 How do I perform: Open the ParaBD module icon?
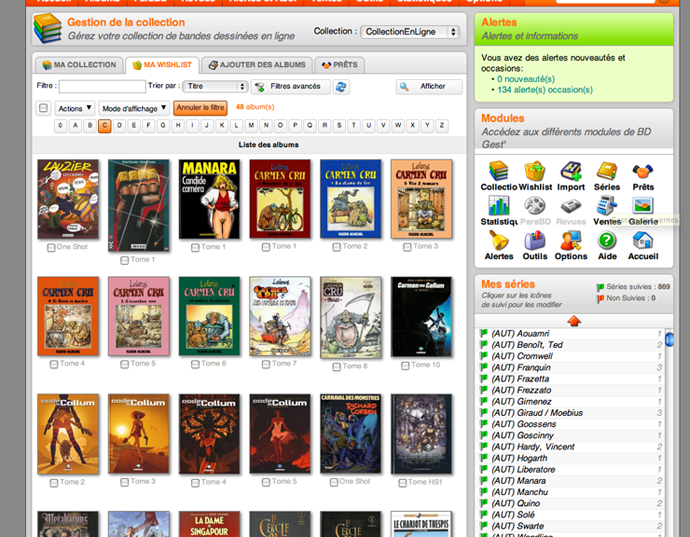tap(535, 206)
